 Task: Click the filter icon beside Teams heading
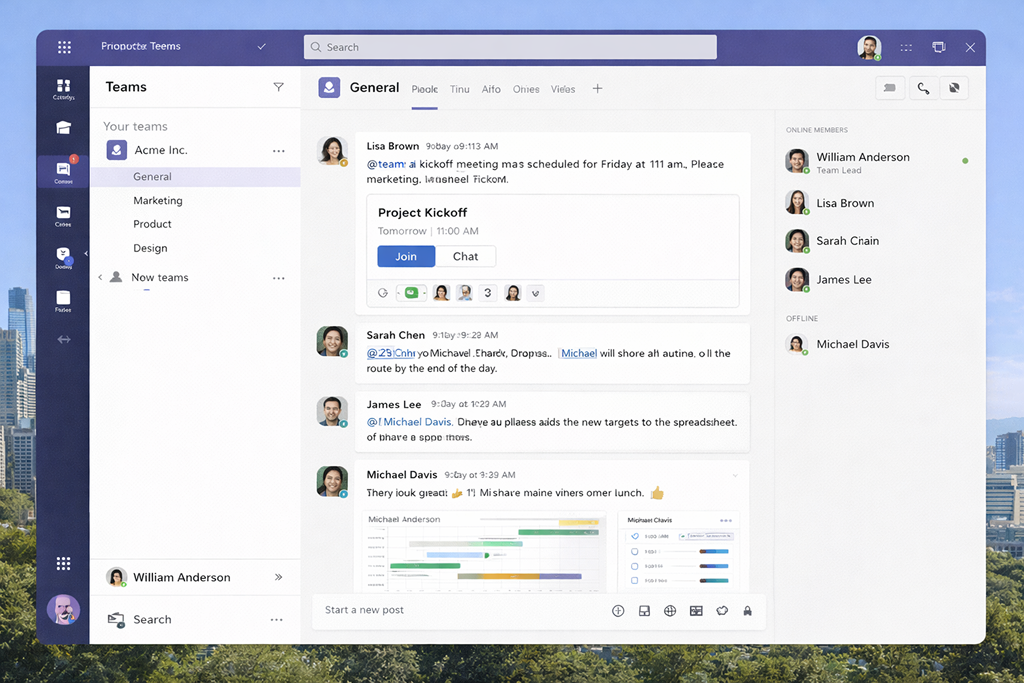(278, 87)
